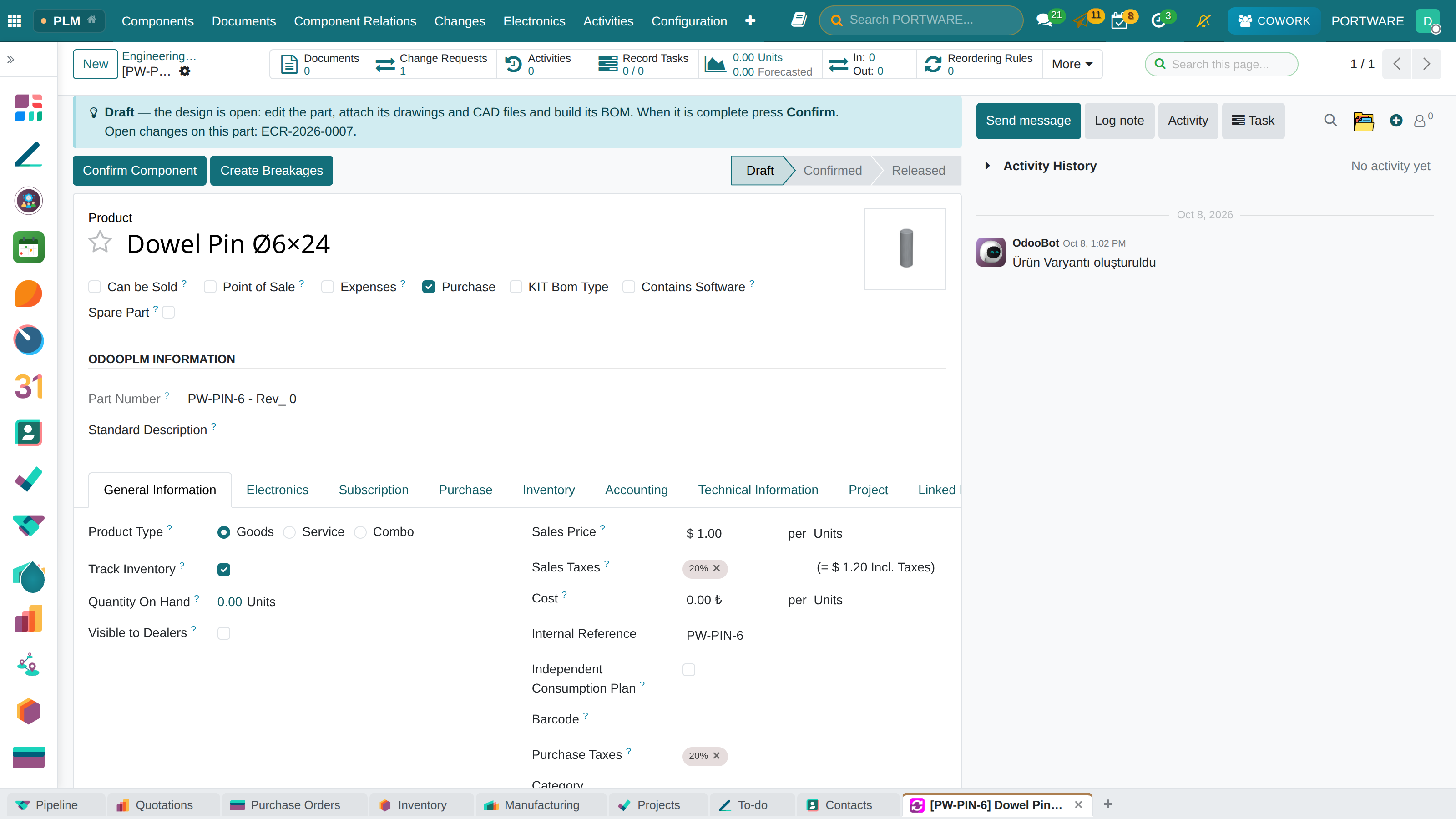Image resolution: width=1456 pixels, height=819 pixels.
Task: Focus the Search this page field
Action: (x=1221, y=64)
